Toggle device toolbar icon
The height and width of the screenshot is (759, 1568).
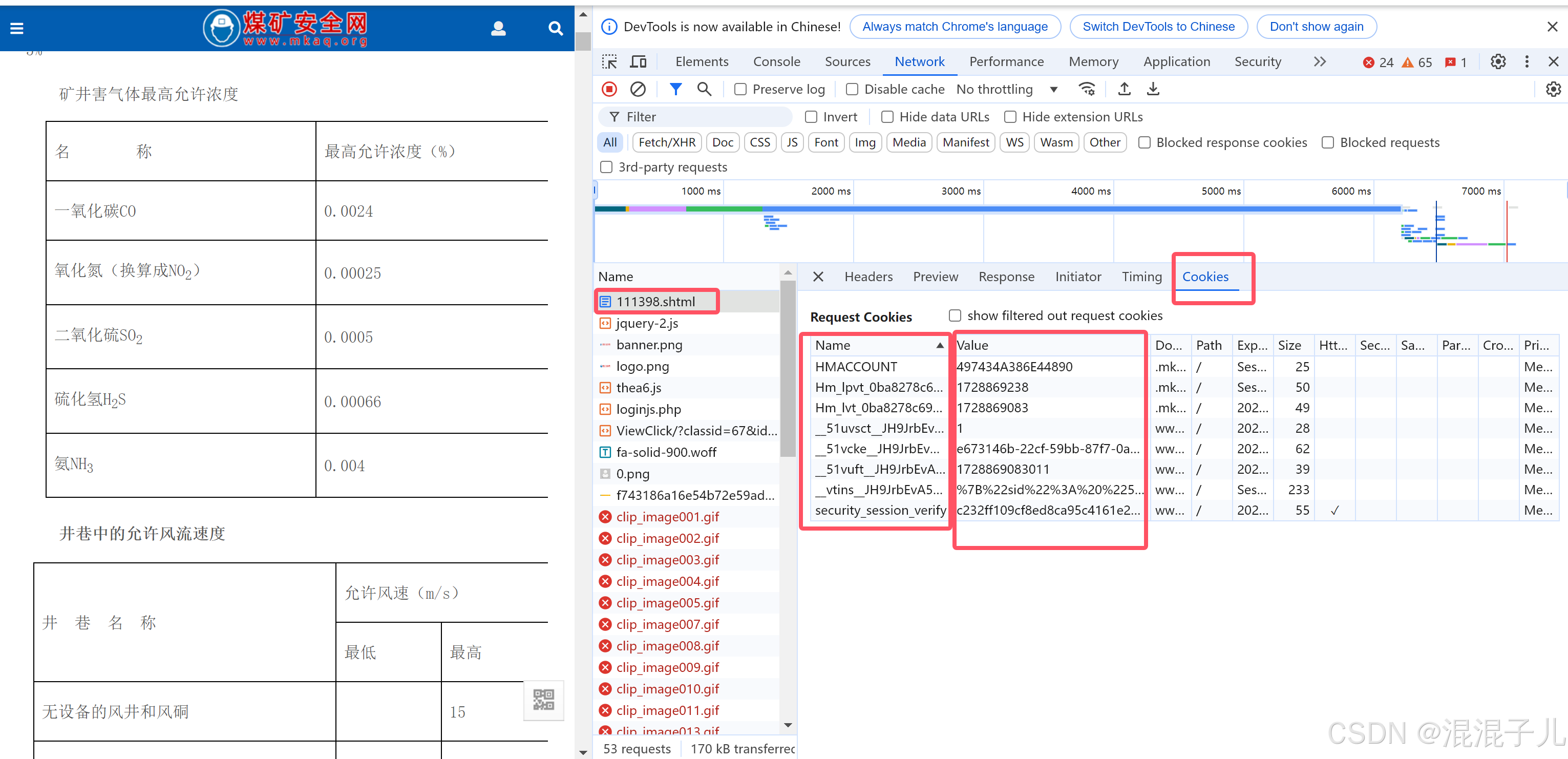point(638,61)
